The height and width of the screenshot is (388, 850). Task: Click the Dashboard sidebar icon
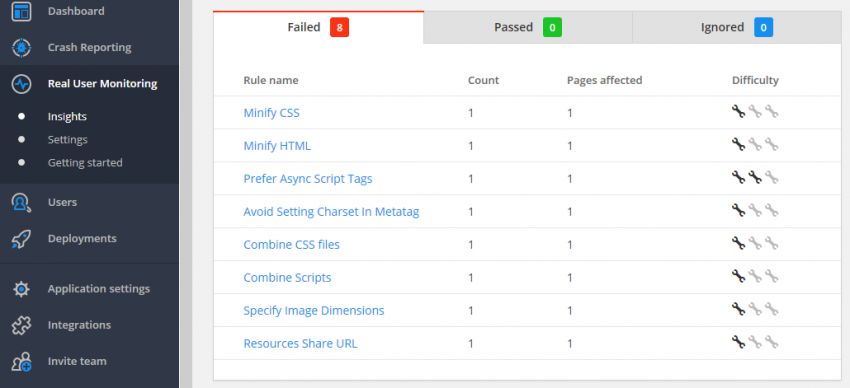coord(21,11)
